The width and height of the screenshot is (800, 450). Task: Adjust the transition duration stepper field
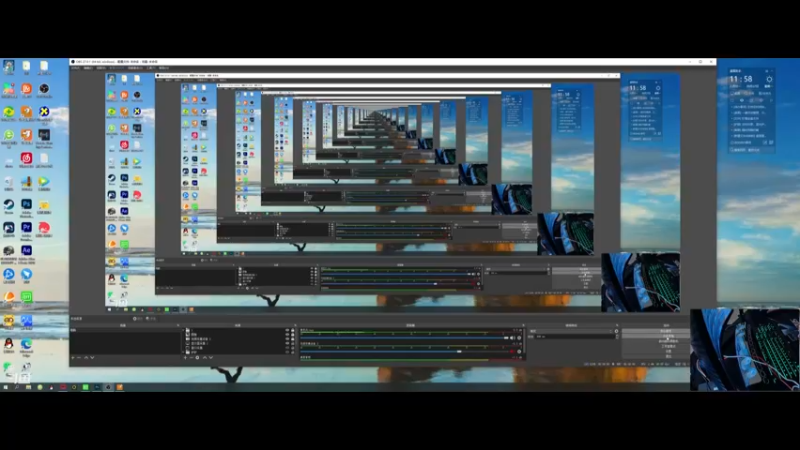tap(578, 337)
